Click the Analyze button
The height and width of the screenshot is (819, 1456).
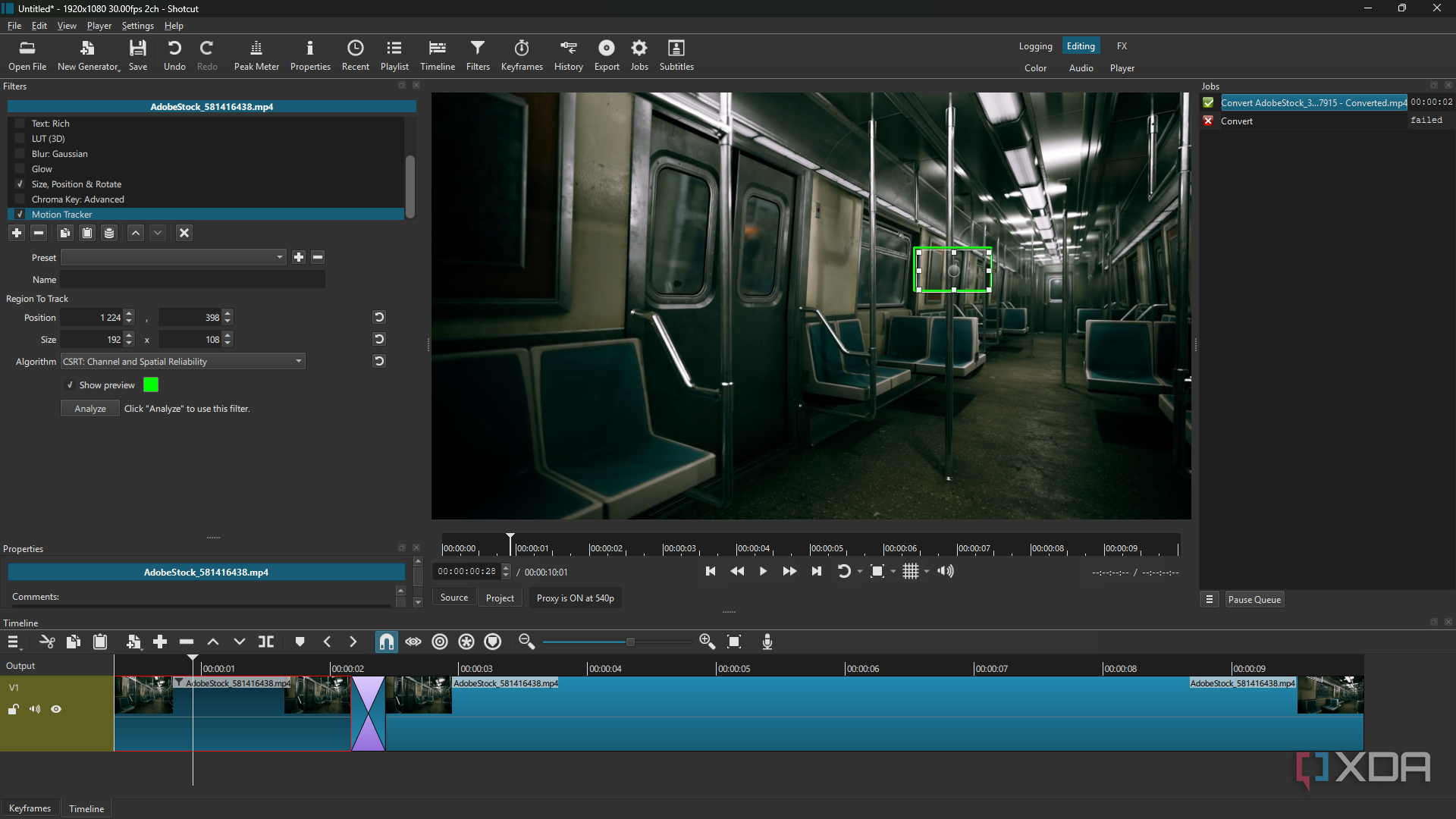pos(90,409)
